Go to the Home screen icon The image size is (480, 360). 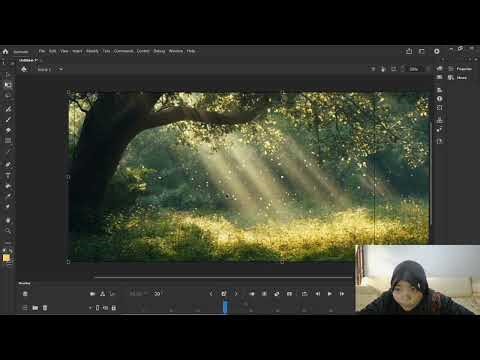pyautogui.click(x=5, y=51)
